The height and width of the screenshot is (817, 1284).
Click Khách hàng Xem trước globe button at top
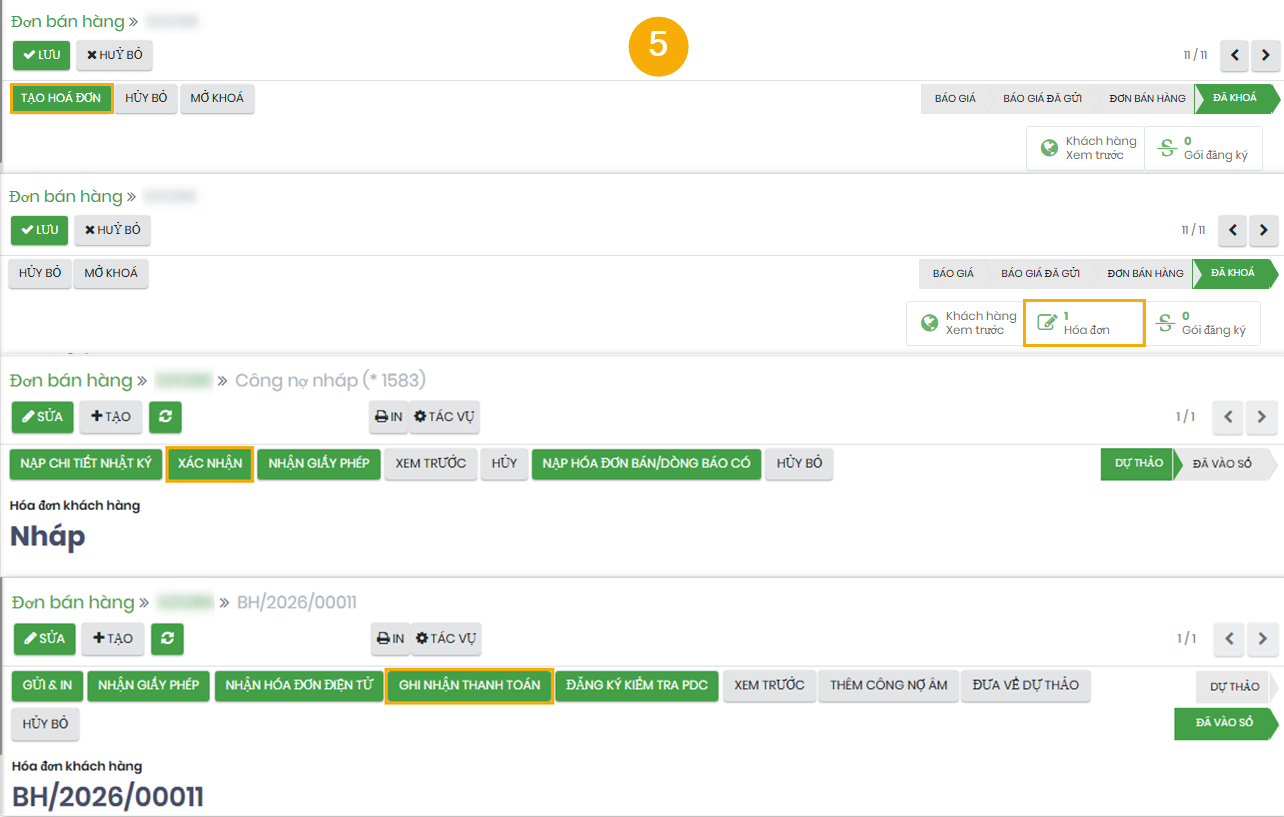click(1087, 148)
